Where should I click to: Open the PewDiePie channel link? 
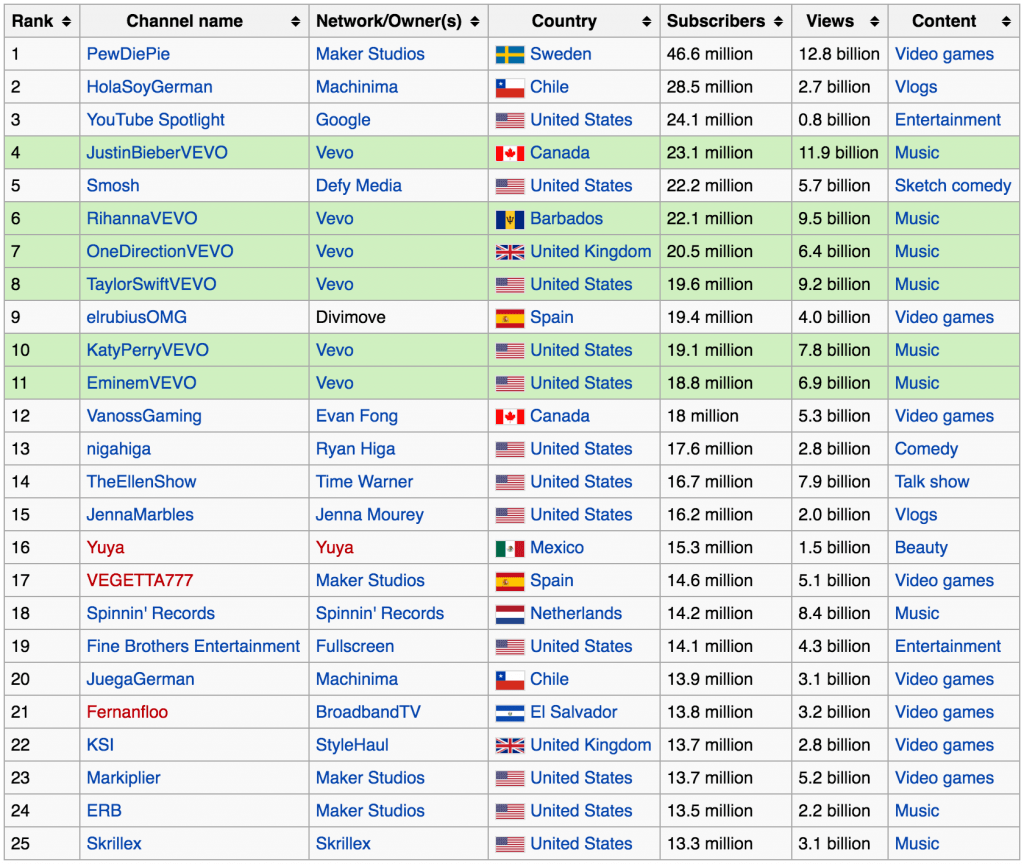[128, 54]
